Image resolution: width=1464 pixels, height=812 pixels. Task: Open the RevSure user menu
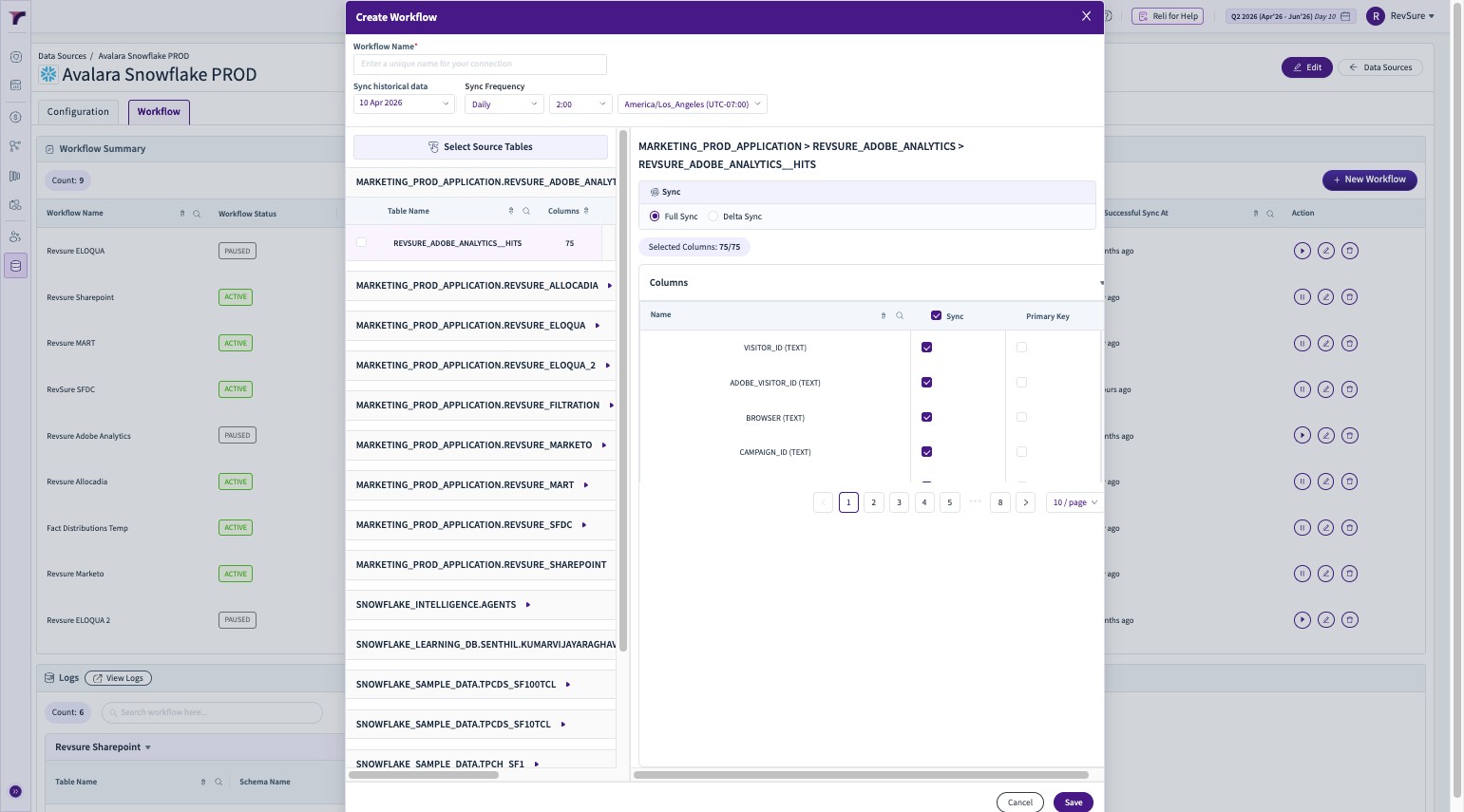click(x=1401, y=16)
